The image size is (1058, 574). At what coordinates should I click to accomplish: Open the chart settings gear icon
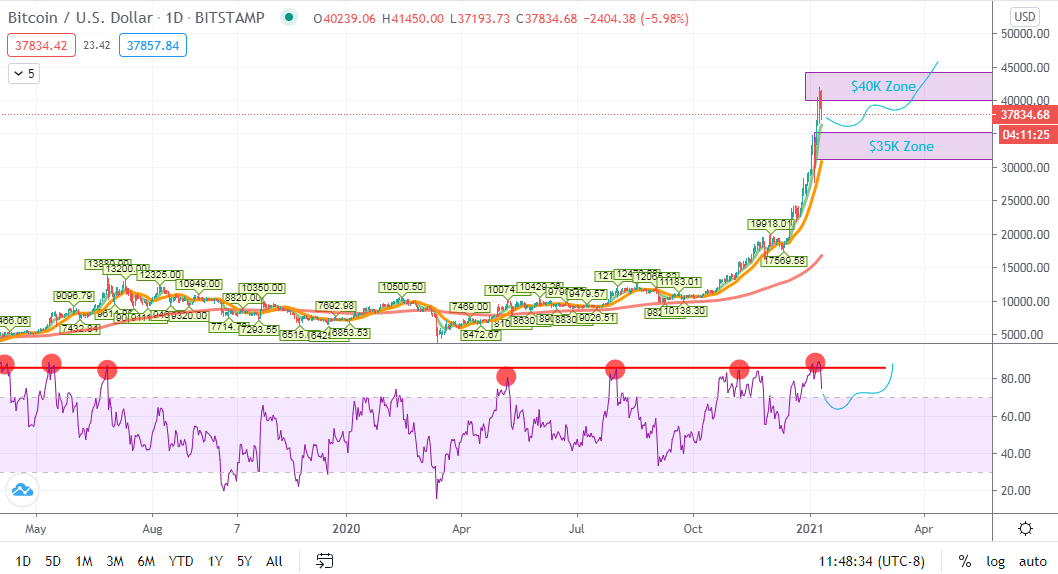tap(1025, 529)
